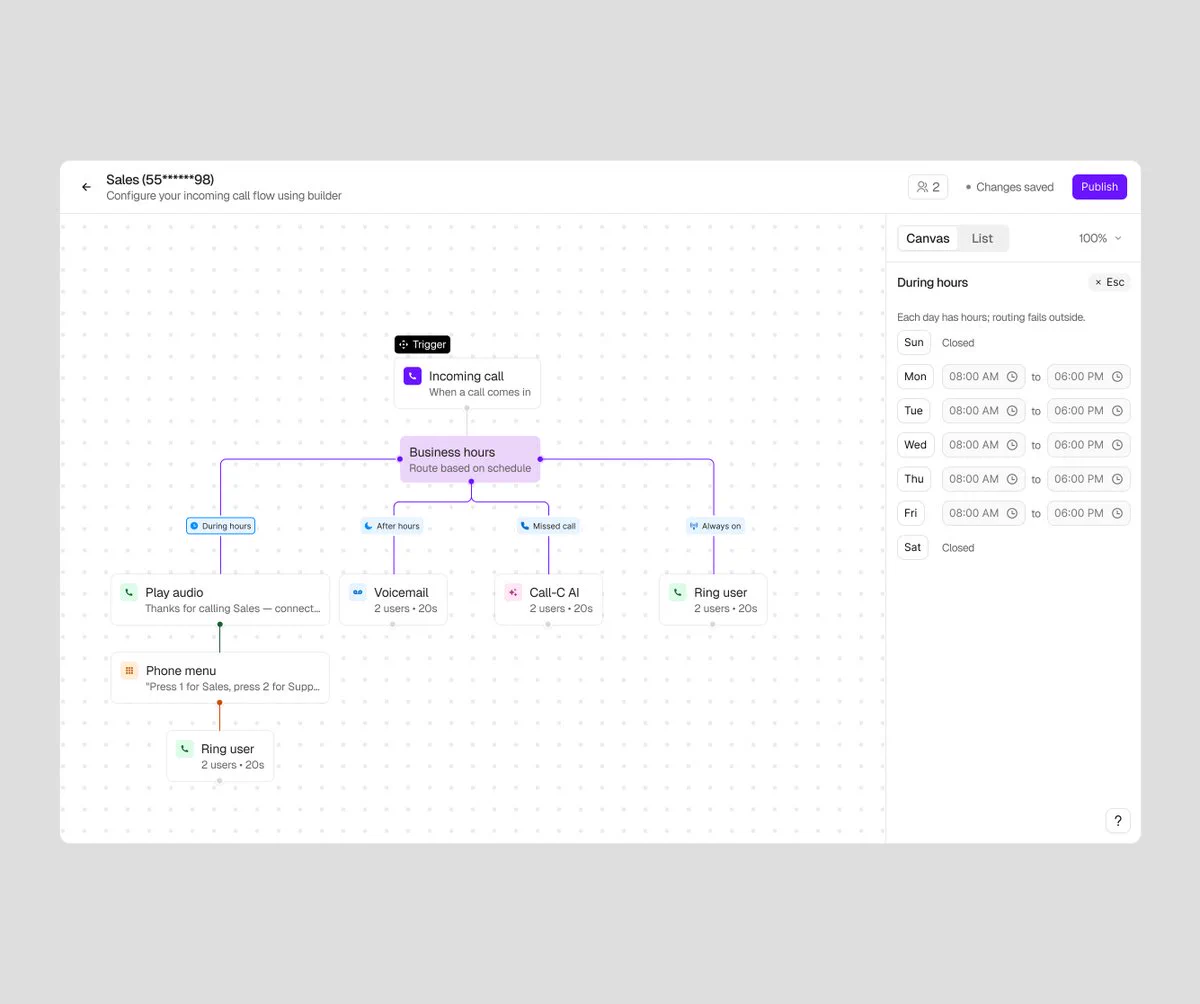The width and height of the screenshot is (1200, 1004).
Task: Select the Always on branch label
Action: 715,526
